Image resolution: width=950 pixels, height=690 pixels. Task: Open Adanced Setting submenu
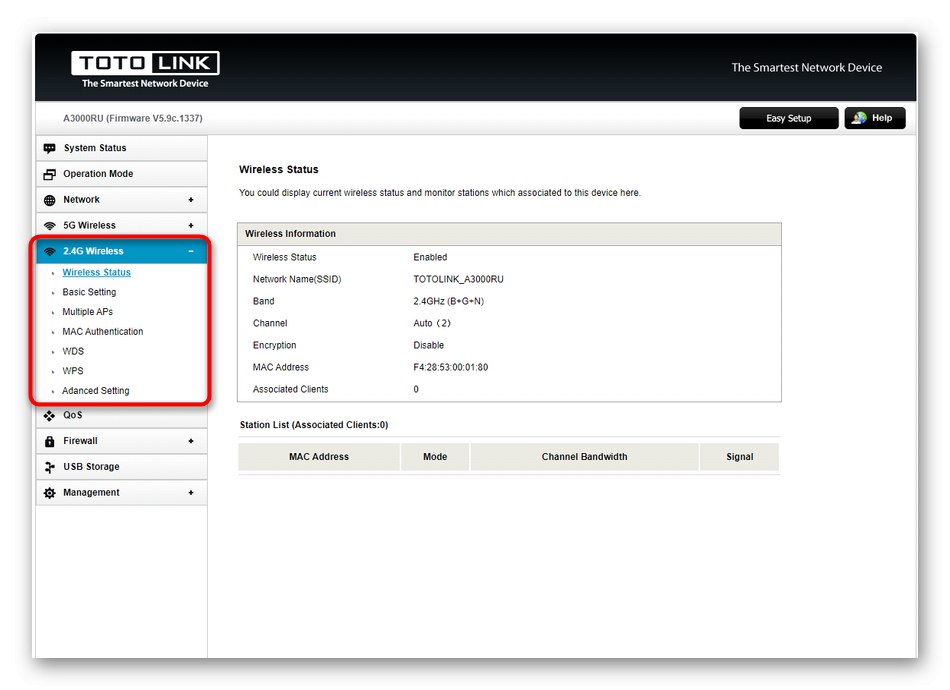click(96, 391)
